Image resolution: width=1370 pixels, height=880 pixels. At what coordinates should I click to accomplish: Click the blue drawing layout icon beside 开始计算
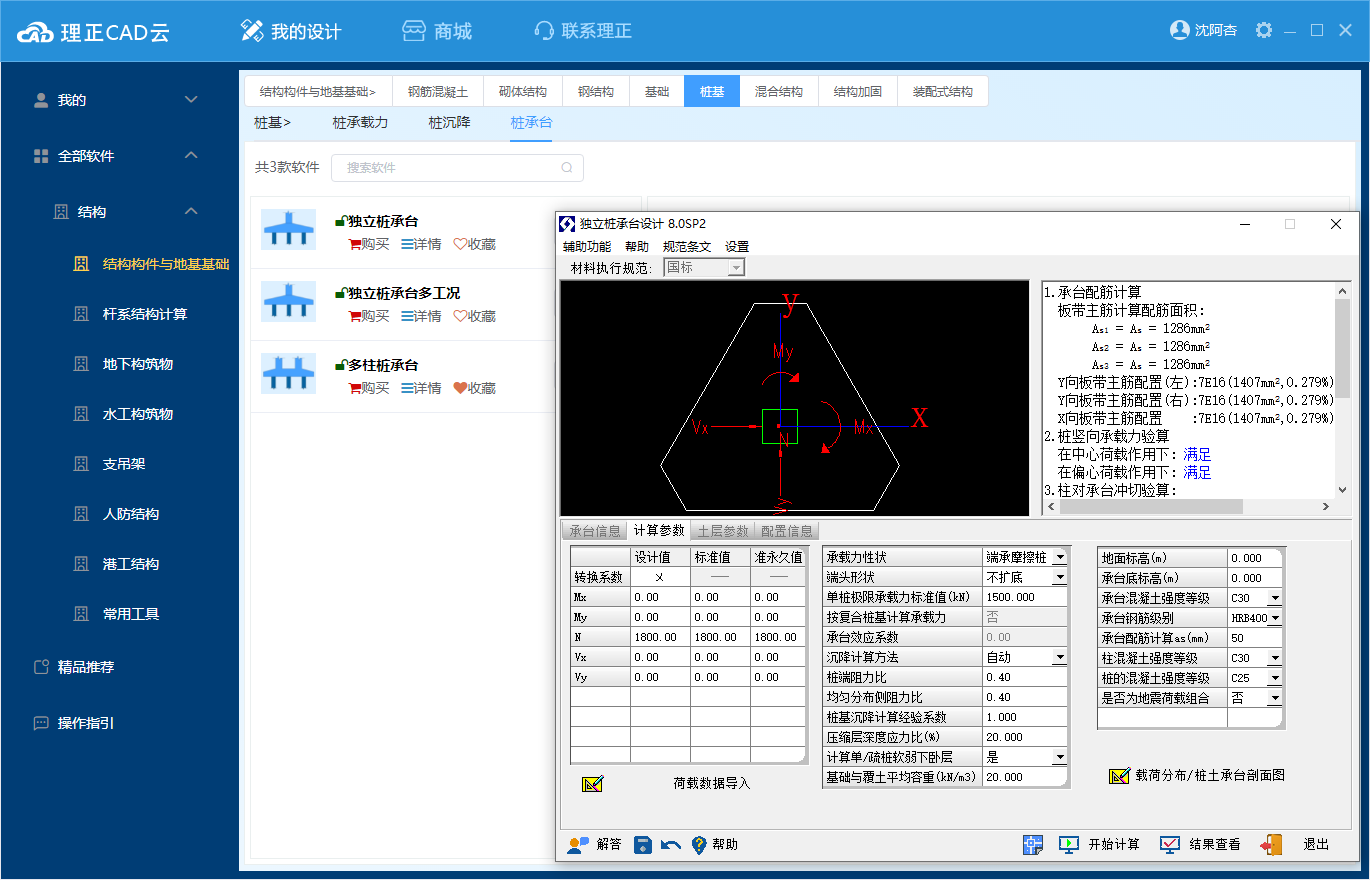pos(1033,845)
